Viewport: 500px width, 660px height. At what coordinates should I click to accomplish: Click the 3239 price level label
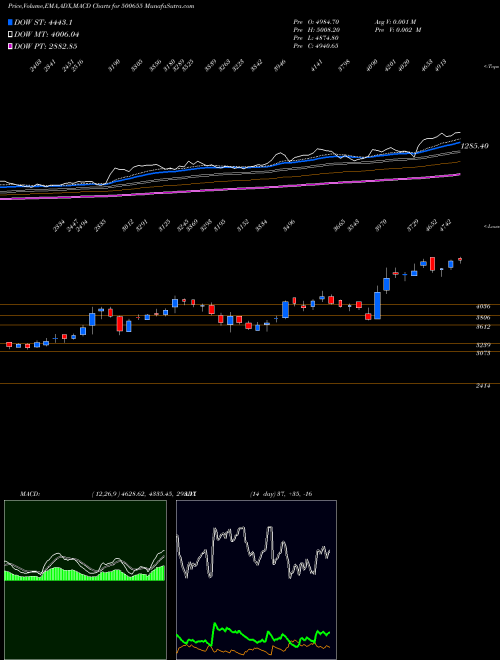[x=483, y=345]
